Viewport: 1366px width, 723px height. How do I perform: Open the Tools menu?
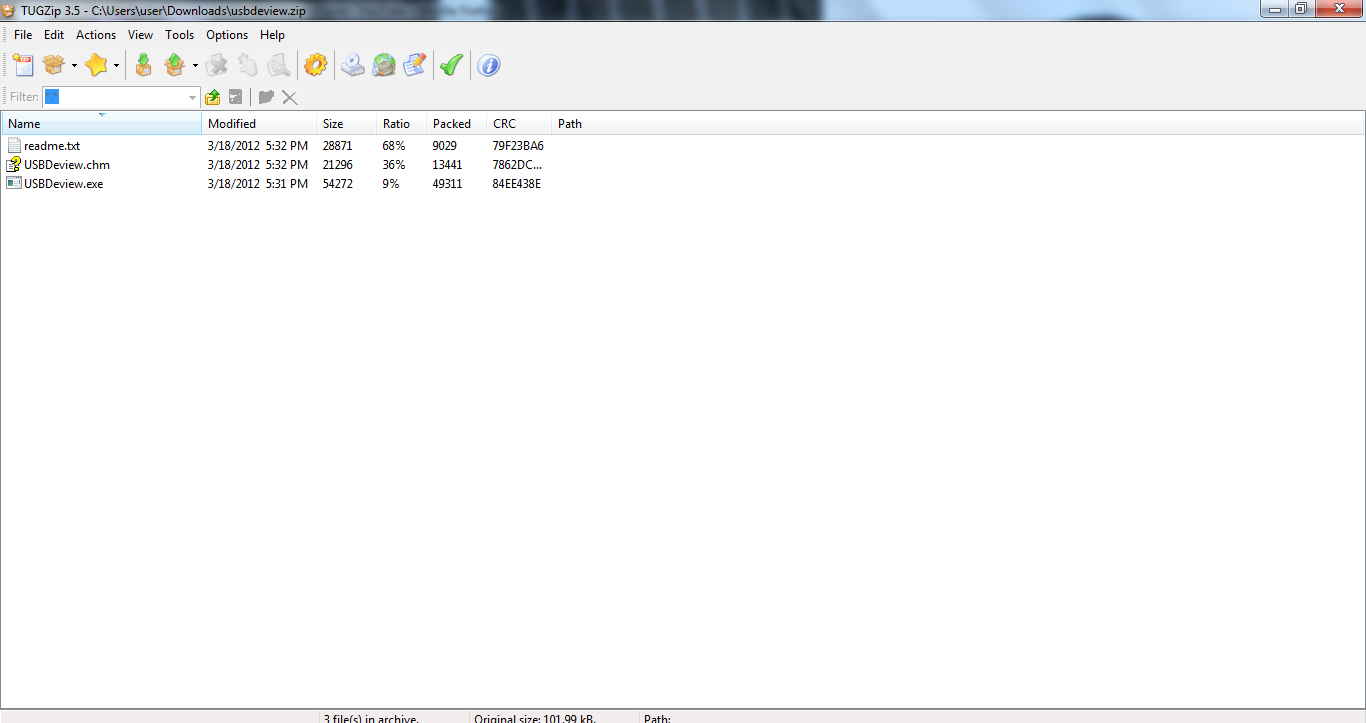(x=180, y=35)
